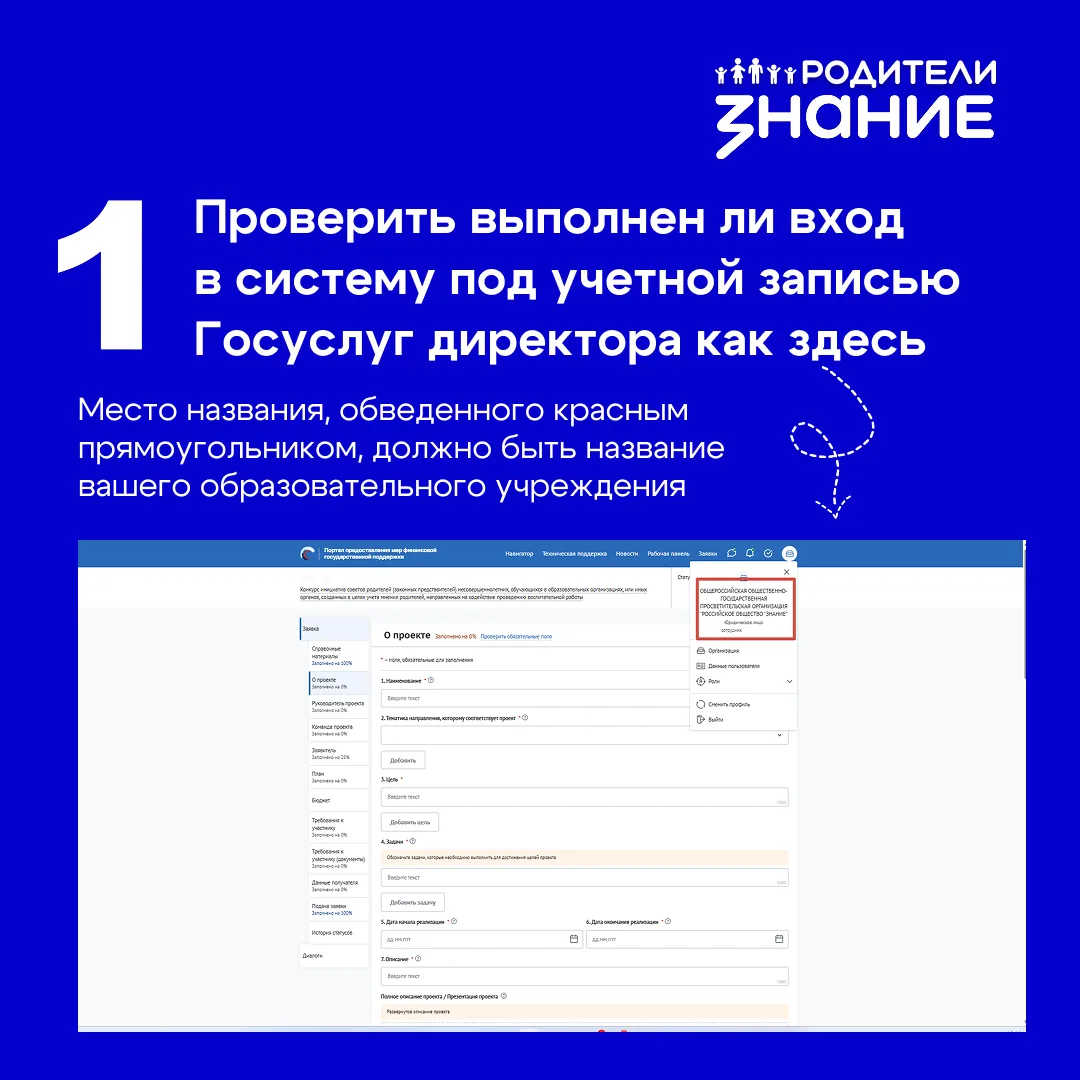Close the profile popup with the X
Viewport: 1080px width, 1080px height.
coord(787,572)
